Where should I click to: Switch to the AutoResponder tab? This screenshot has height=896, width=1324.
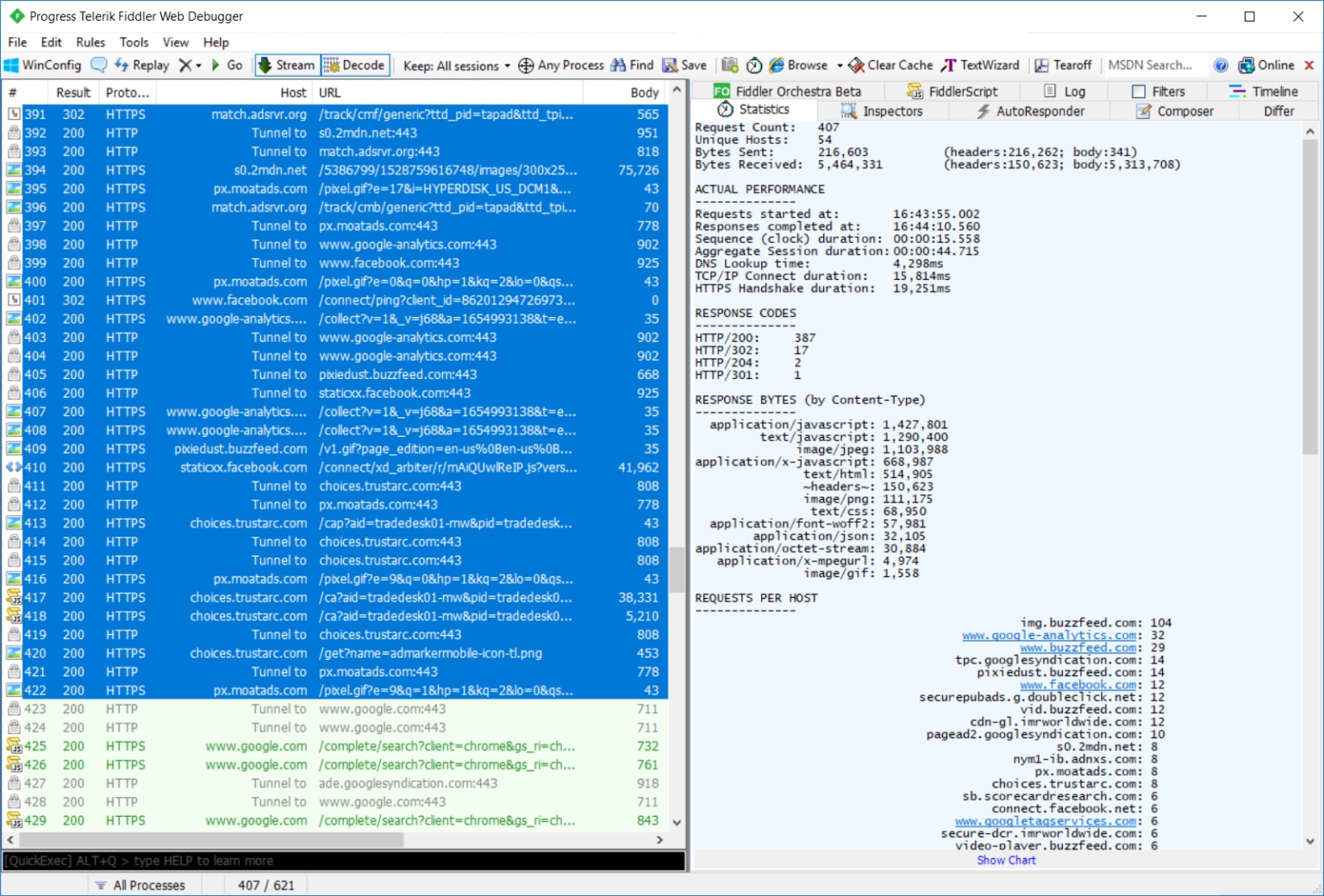(1030, 111)
